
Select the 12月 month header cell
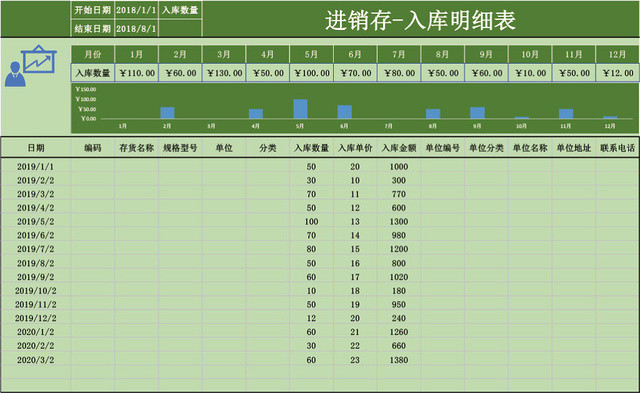pyautogui.click(x=617, y=54)
